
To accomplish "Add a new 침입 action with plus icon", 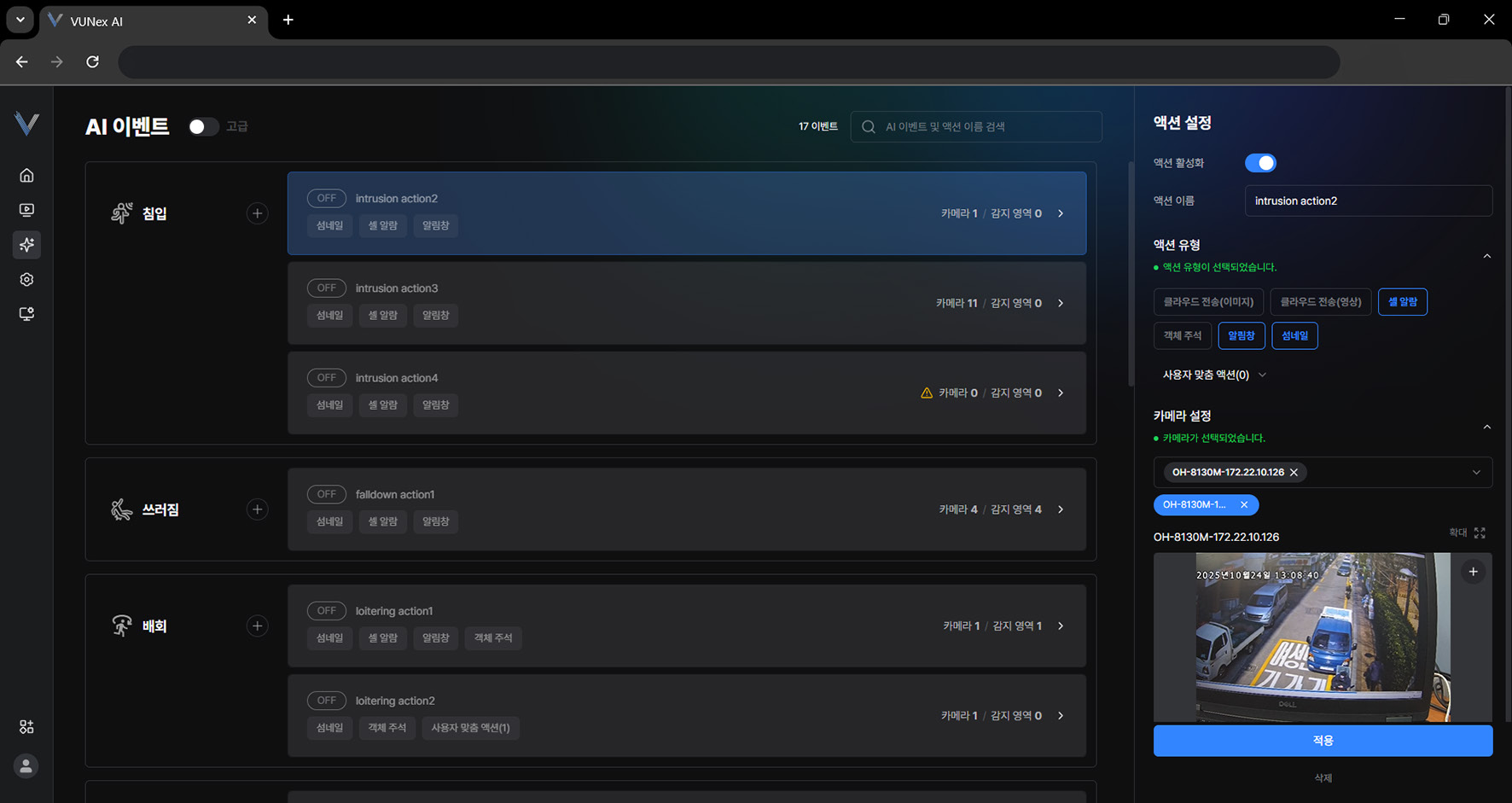I will (257, 213).
